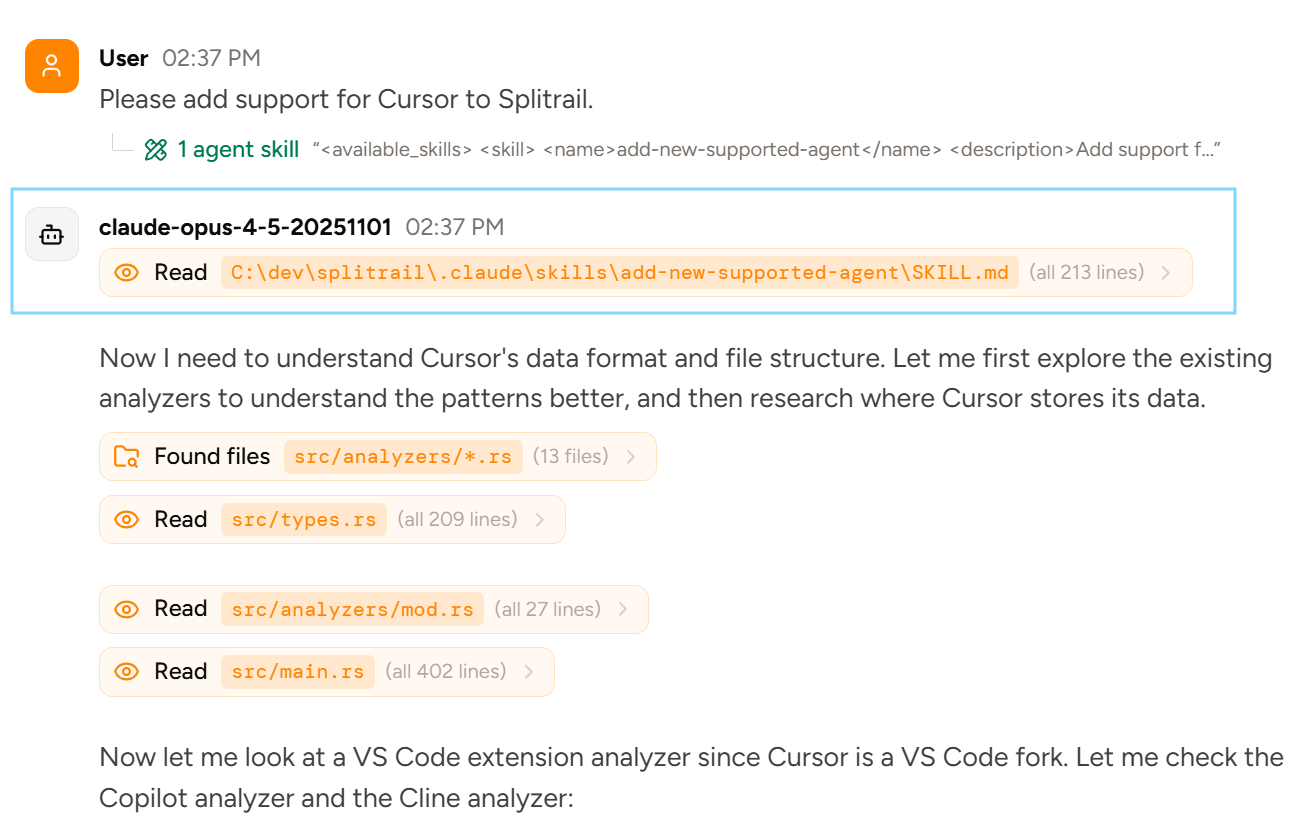This screenshot has width=1303, height=825.
Task: Expand the SKILL.md read chevron
Action: (1166, 273)
